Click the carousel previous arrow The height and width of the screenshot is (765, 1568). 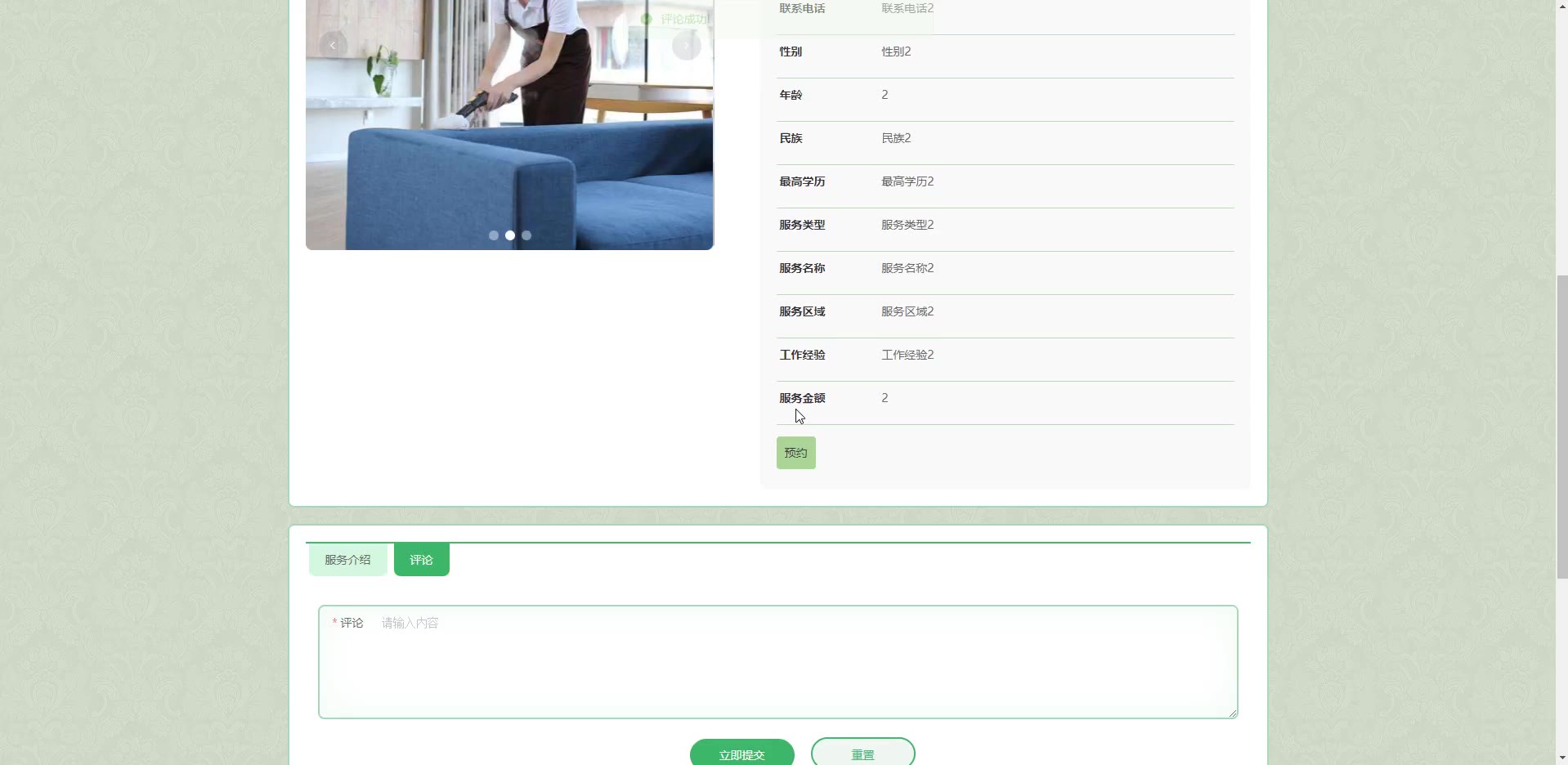333,46
